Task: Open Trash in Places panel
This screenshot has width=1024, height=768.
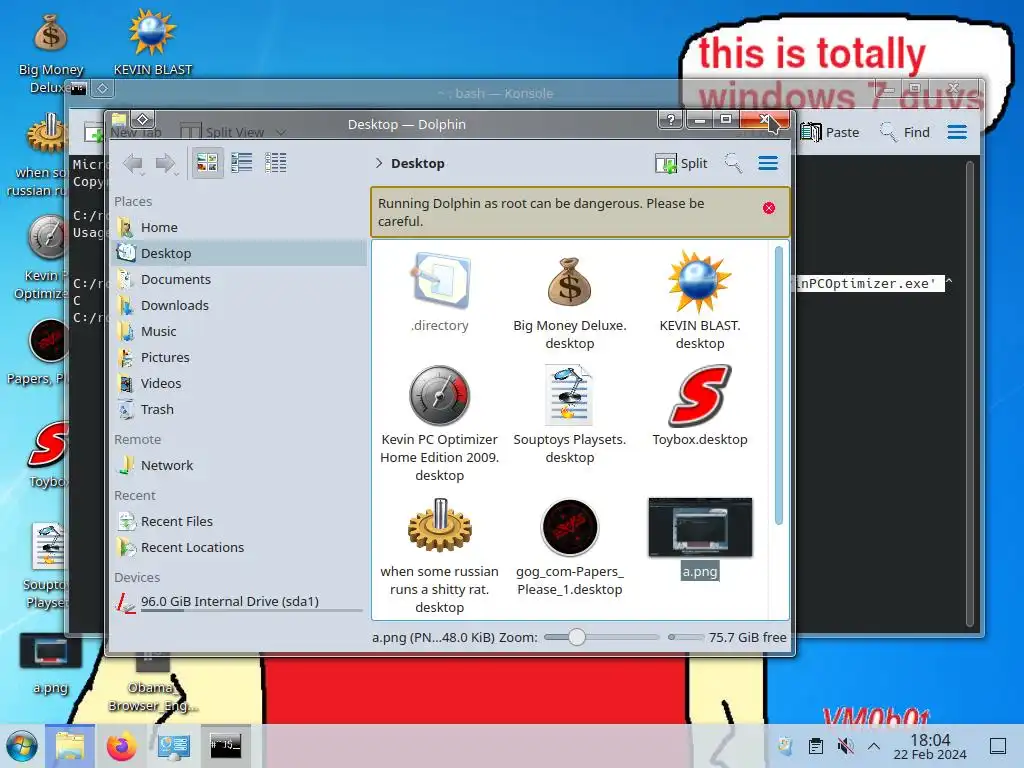Action: pos(239,409)
